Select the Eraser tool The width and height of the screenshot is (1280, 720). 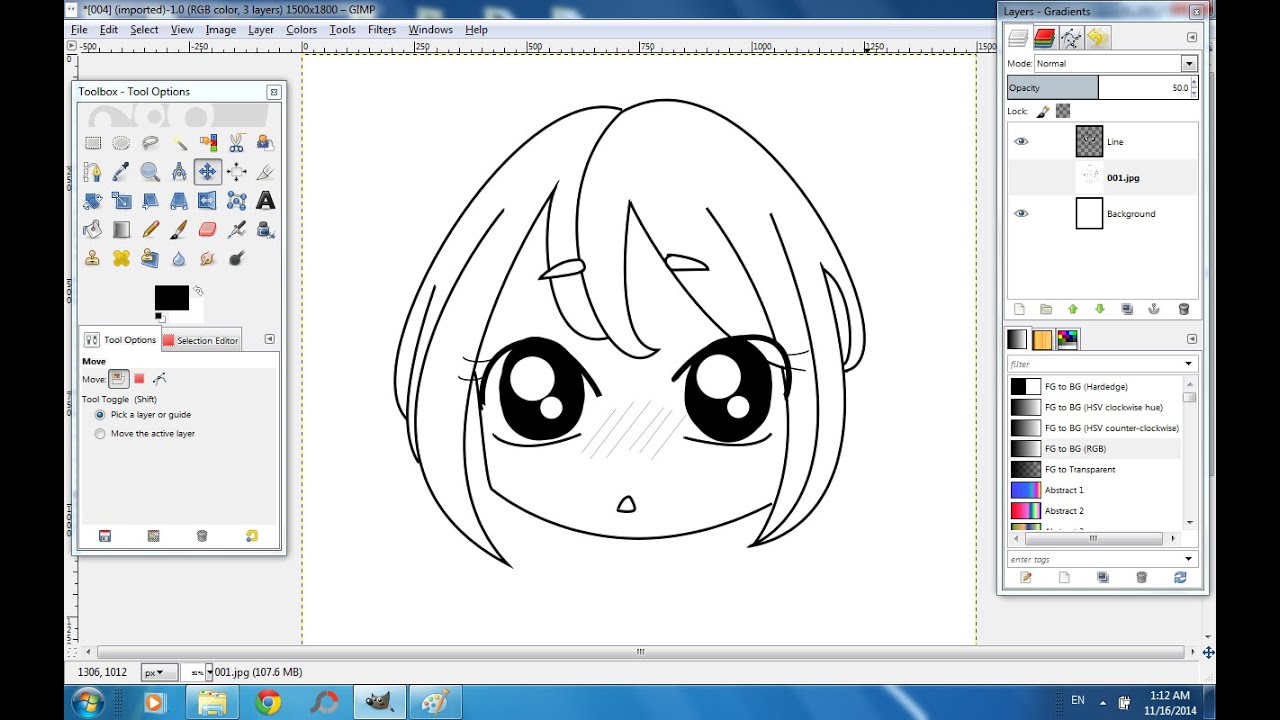(208, 230)
